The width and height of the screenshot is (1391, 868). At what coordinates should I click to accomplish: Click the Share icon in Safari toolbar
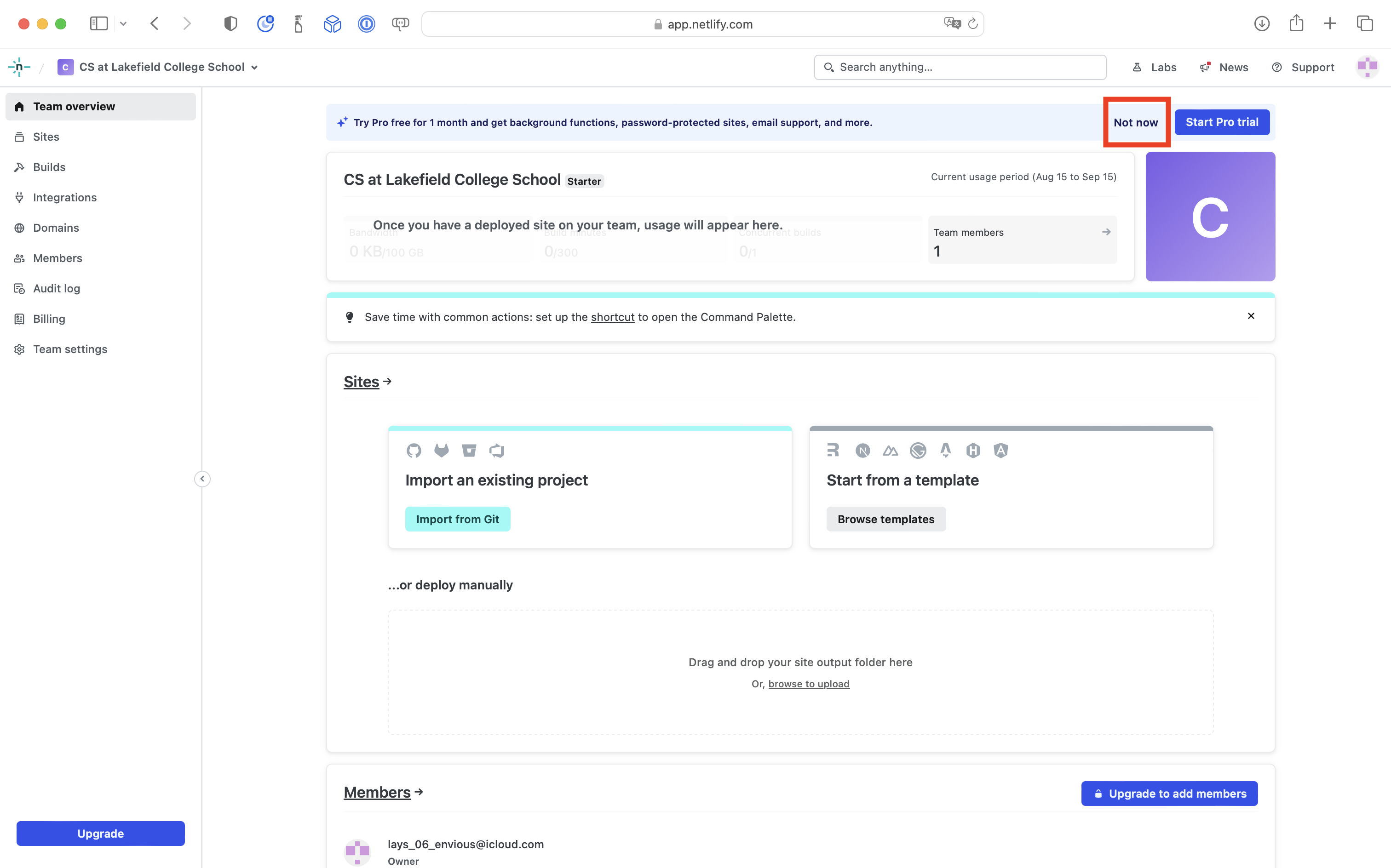coord(1296,23)
